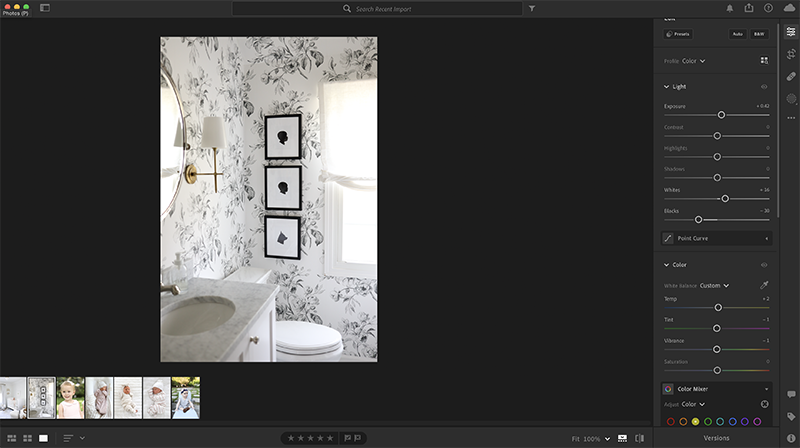Open the Info panel icon
This screenshot has height=448, width=800.
click(791, 438)
